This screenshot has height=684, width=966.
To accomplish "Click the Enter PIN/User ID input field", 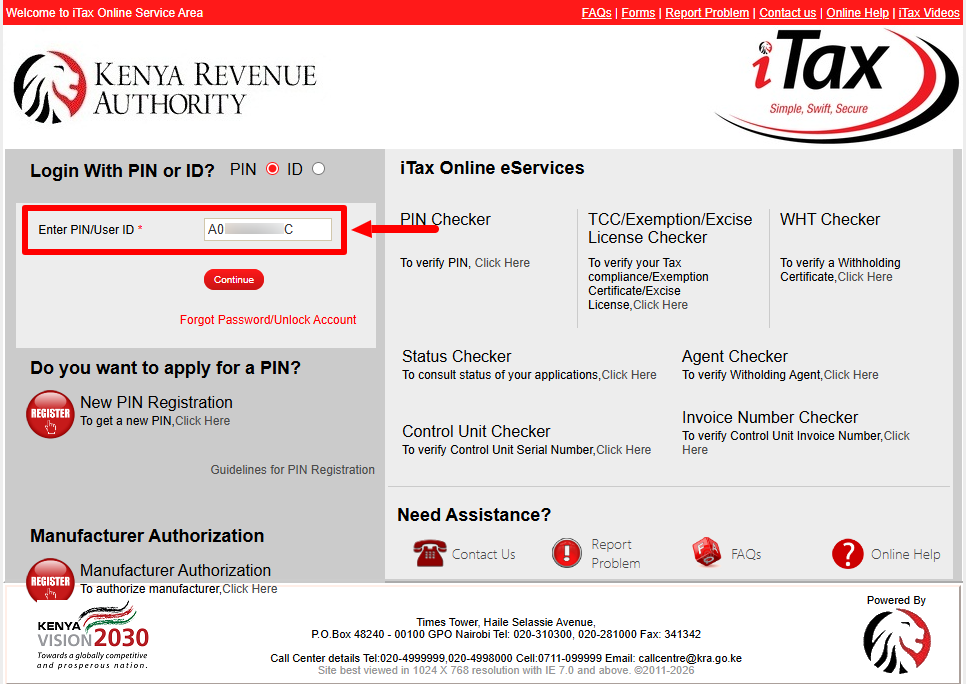I will click(x=268, y=229).
